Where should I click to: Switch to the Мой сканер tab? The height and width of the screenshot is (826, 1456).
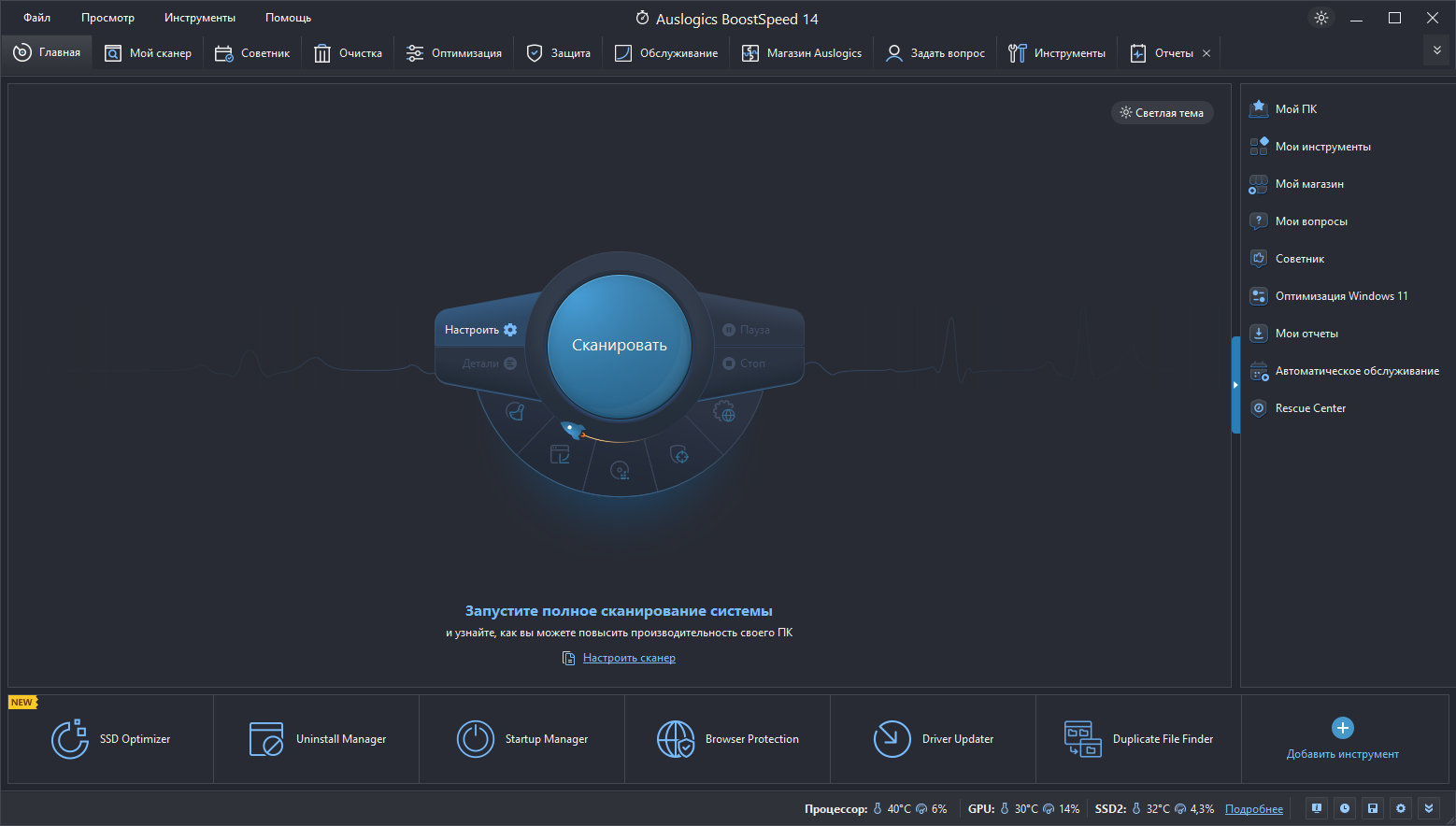coord(149,53)
